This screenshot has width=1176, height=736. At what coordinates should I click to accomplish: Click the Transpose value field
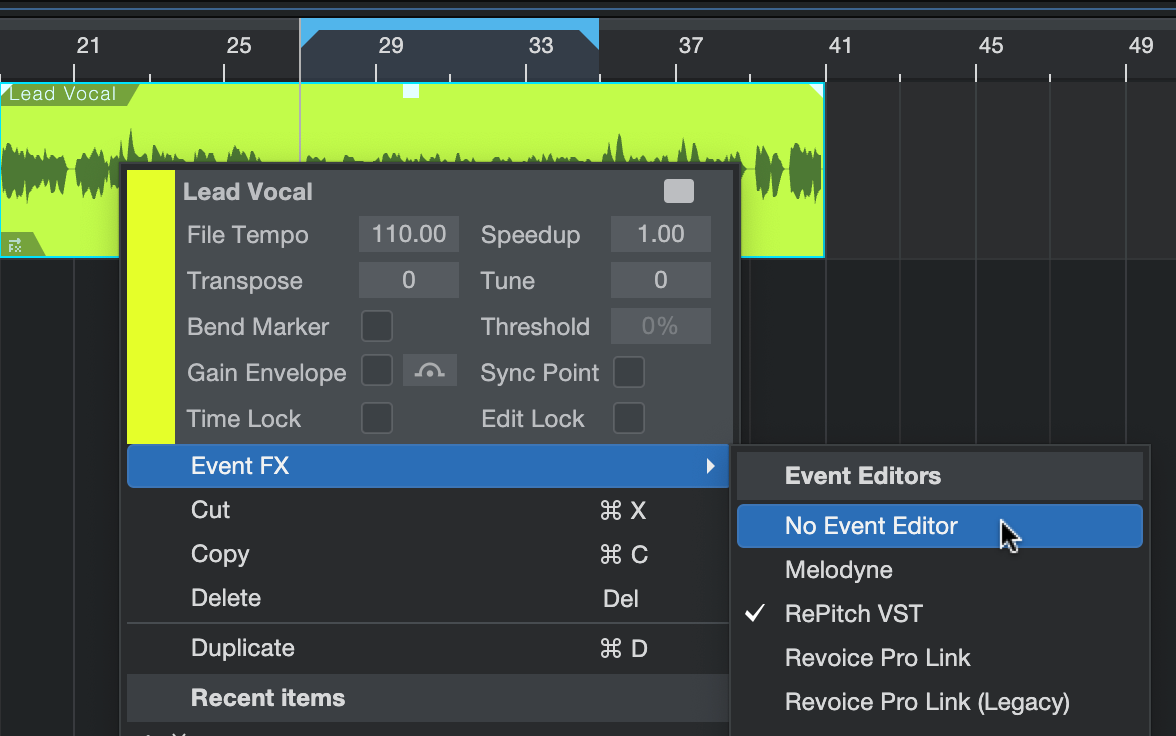click(409, 281)
